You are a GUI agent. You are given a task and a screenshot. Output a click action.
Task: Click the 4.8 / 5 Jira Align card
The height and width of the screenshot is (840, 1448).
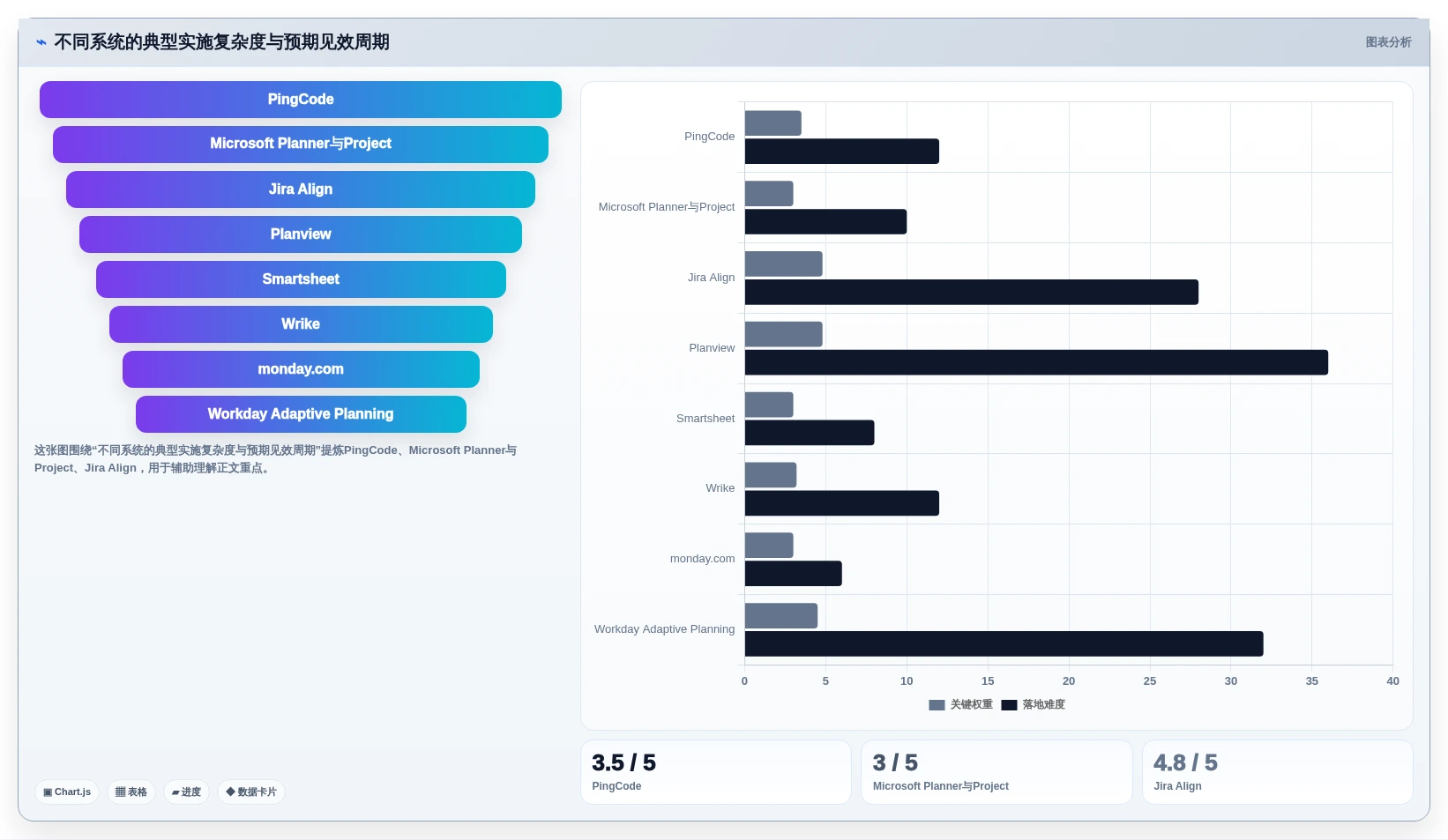(x=1278, y=772)
